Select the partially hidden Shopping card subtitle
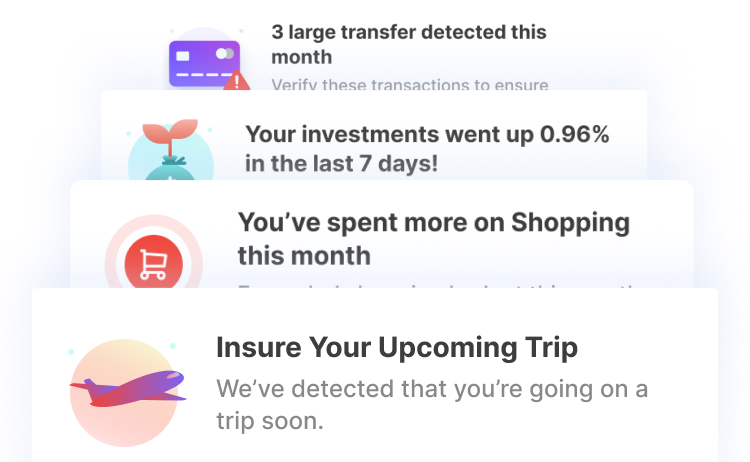This screenshot has height=462, width=750. point(438,286)
